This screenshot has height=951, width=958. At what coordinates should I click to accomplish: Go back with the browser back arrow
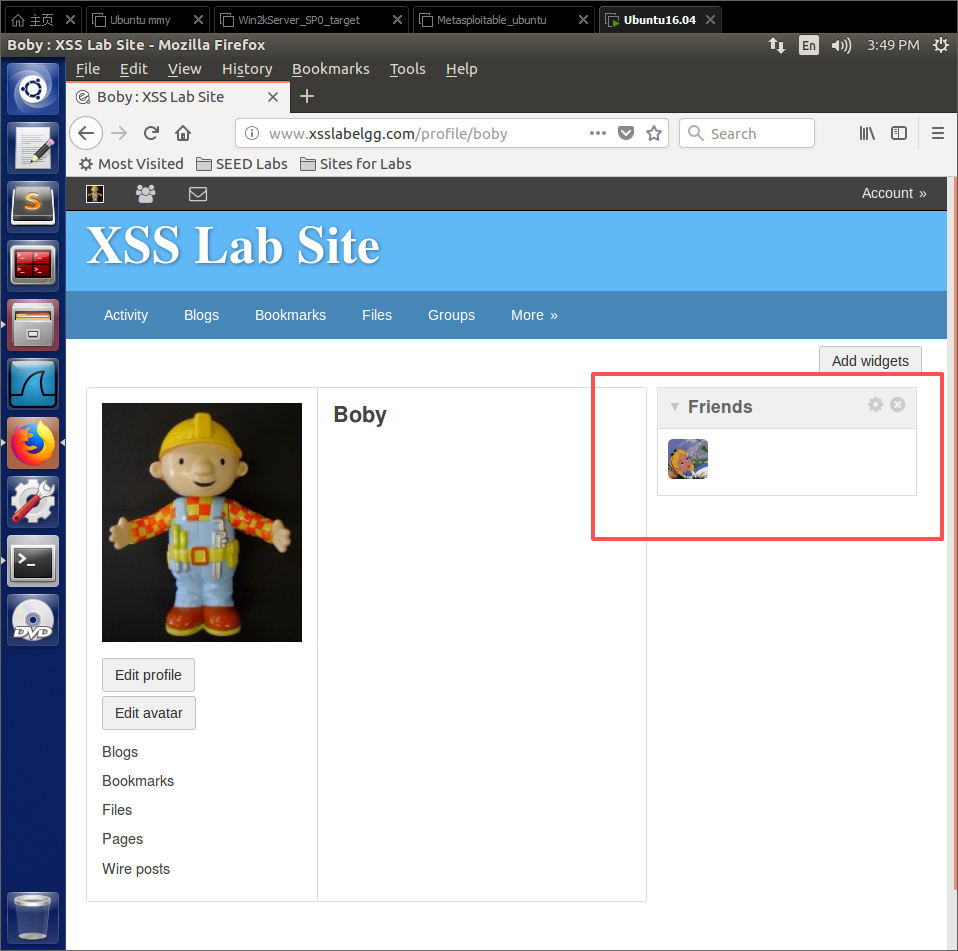click(86, 133)
